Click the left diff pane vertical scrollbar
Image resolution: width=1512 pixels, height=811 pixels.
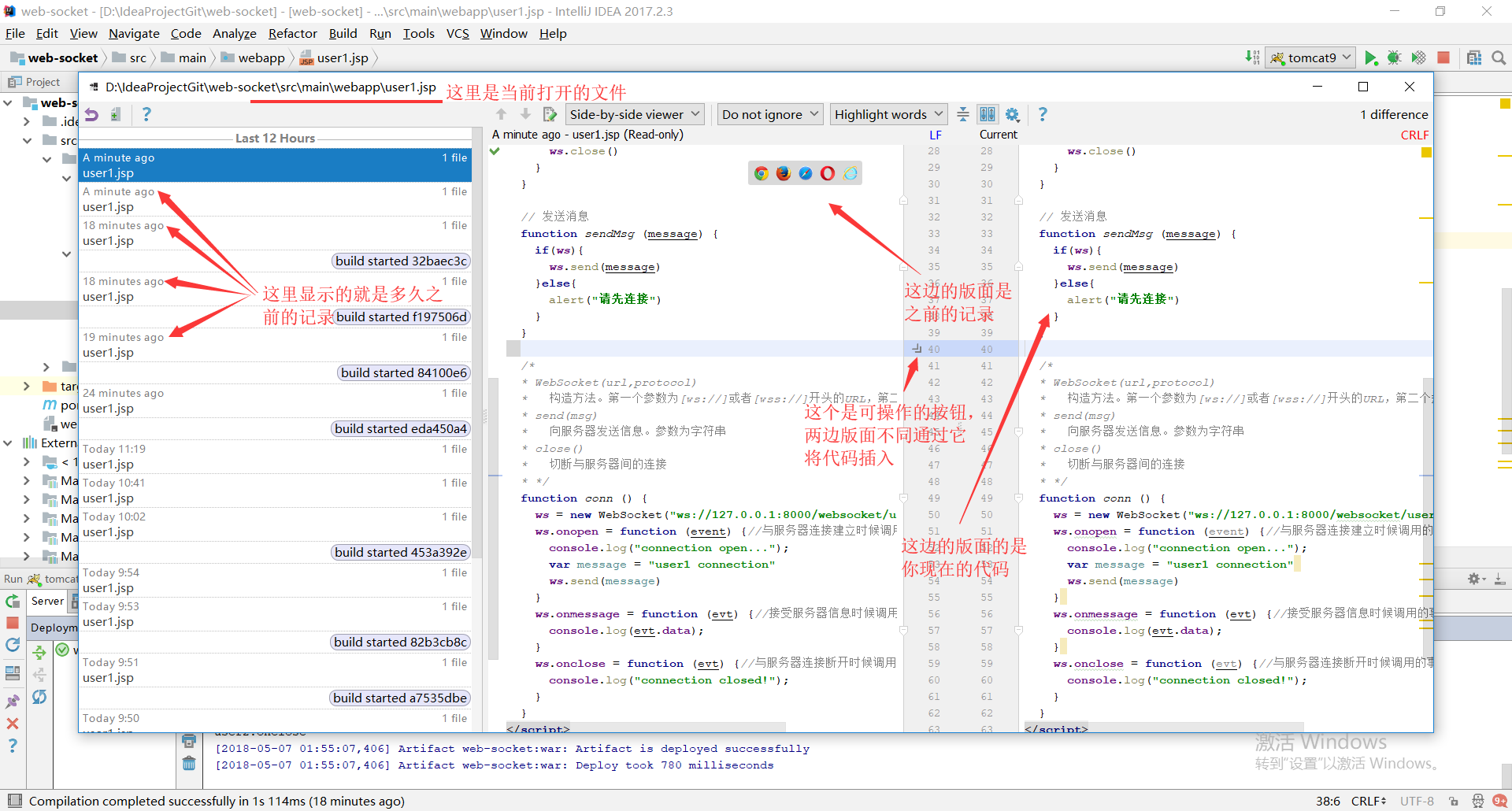pos(494,518)
